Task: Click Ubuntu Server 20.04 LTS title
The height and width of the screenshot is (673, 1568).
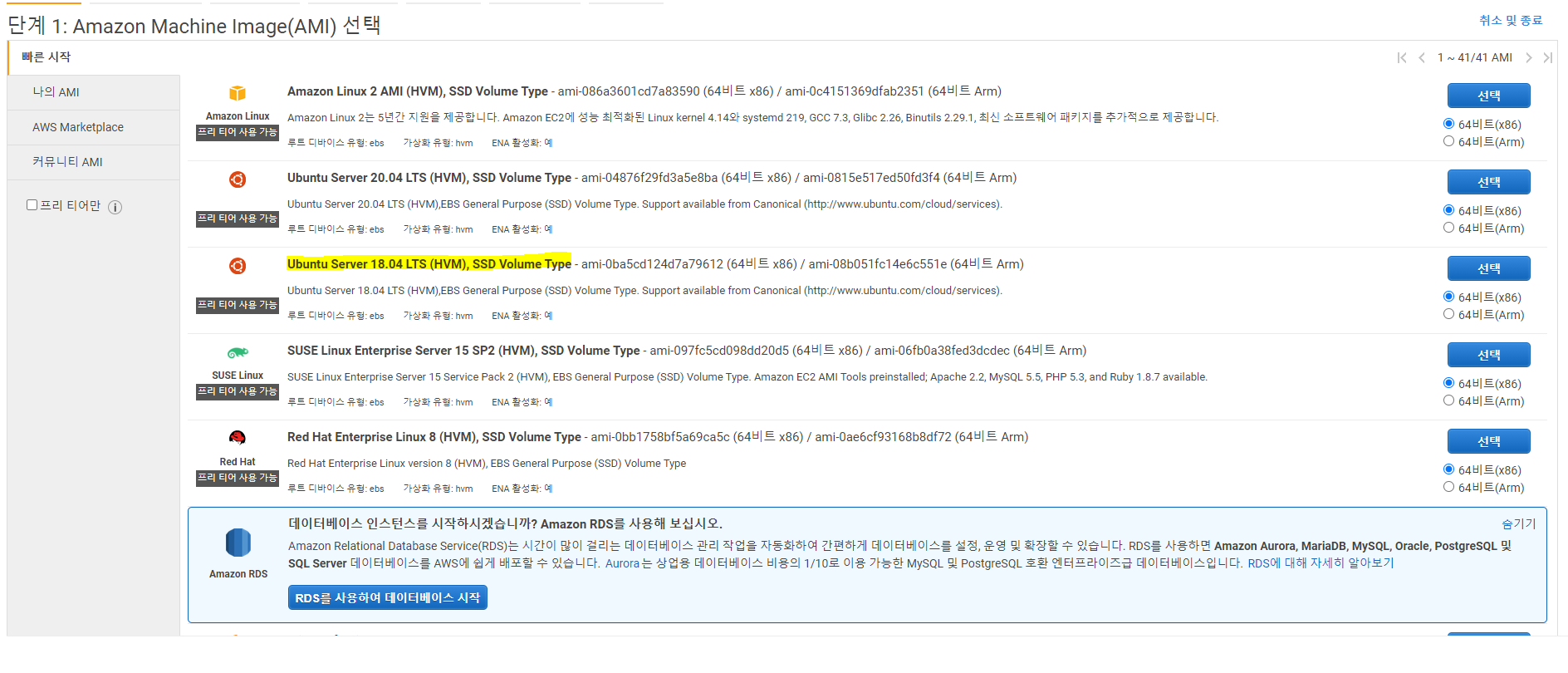Action: 429,178
